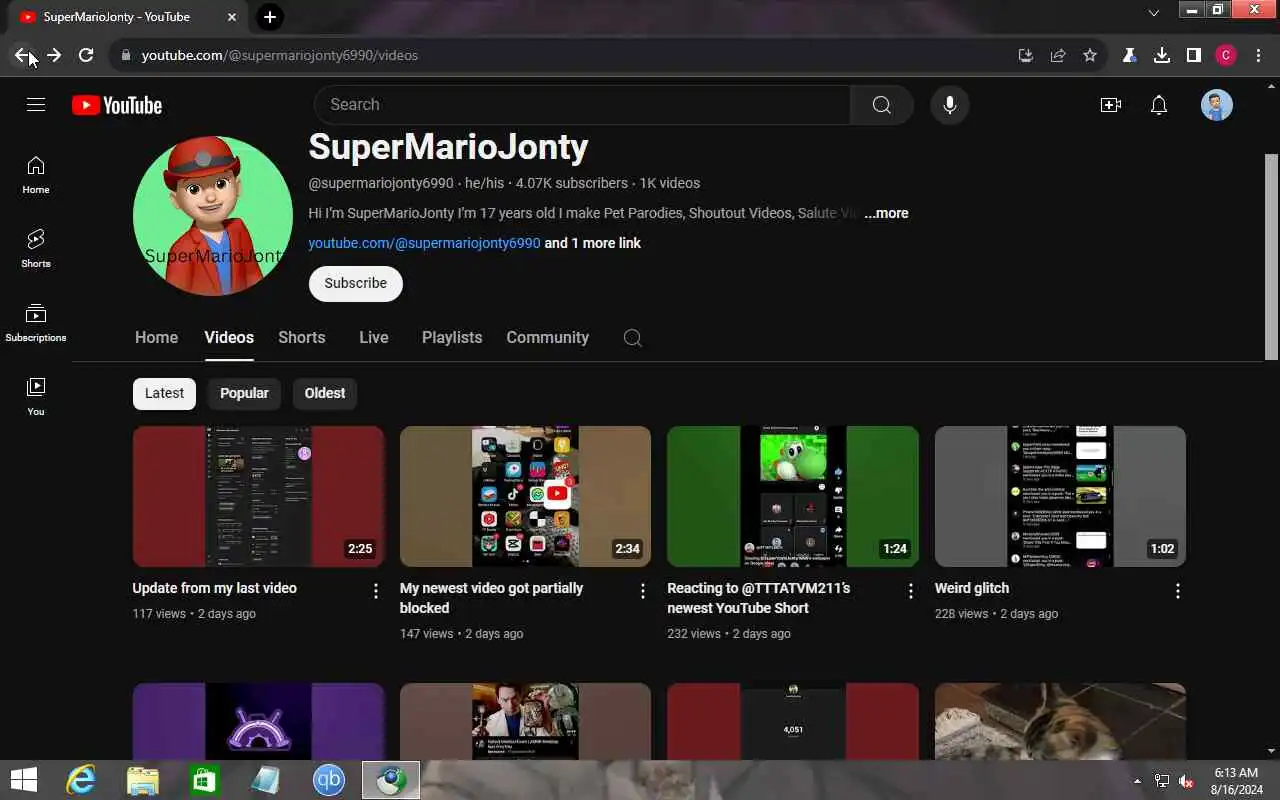Viewport: 1280px width, 800px height.
Task: Open Chrome three-dot menu
Action: coord(1258,55)
